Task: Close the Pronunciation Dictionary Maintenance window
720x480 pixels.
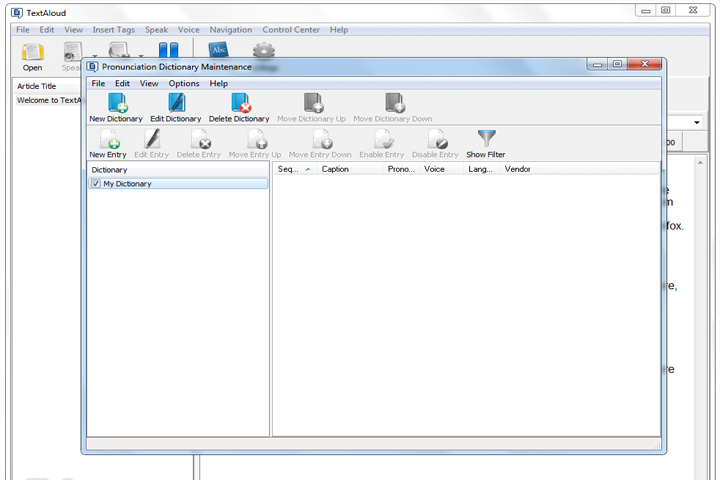Action: click(645, 64)
